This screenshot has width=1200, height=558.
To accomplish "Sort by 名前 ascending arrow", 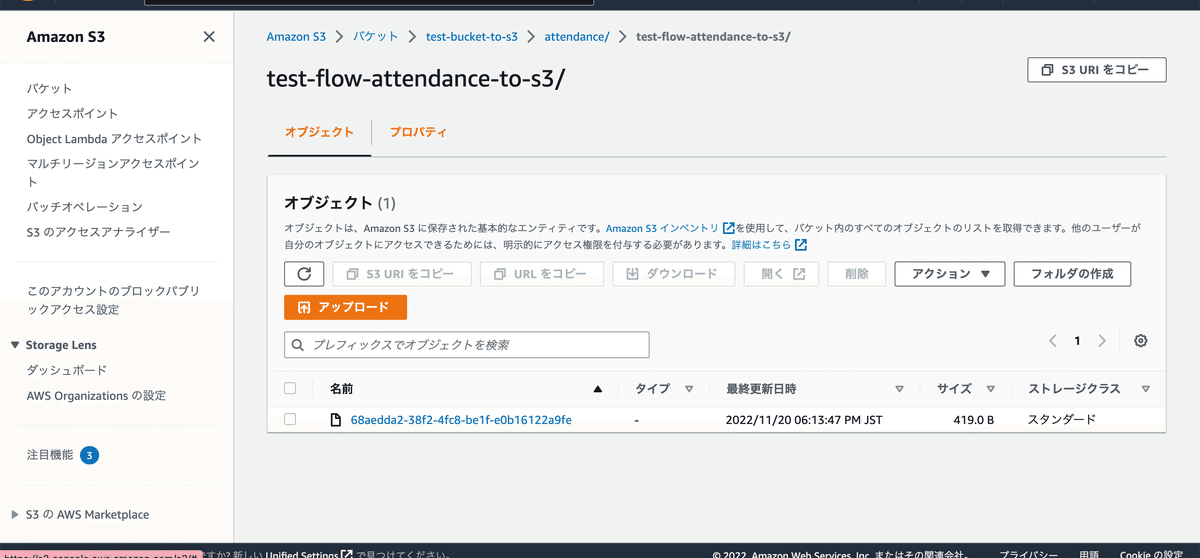I will click(598, 389).
